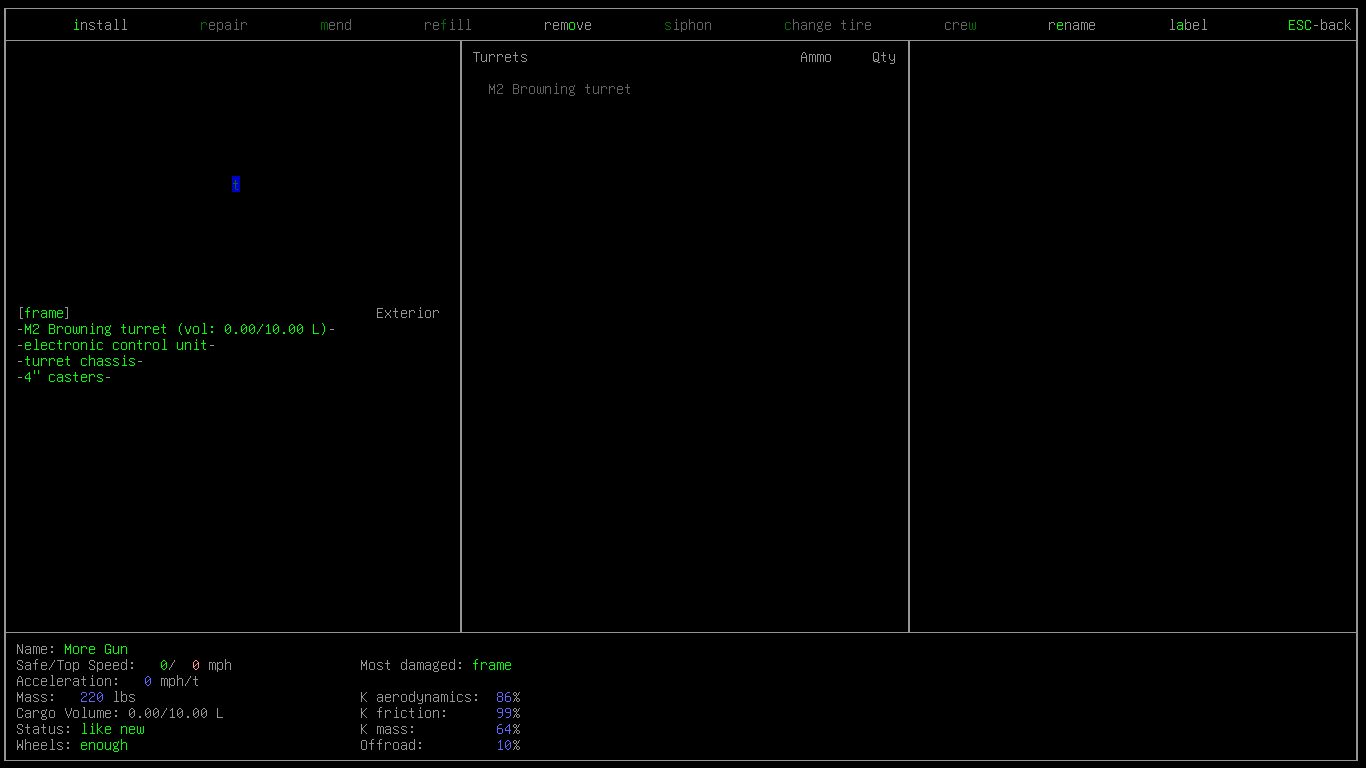Screen dimensions: 1366x768
Task: Click the Exterior location label
Action: pos(408,313)
